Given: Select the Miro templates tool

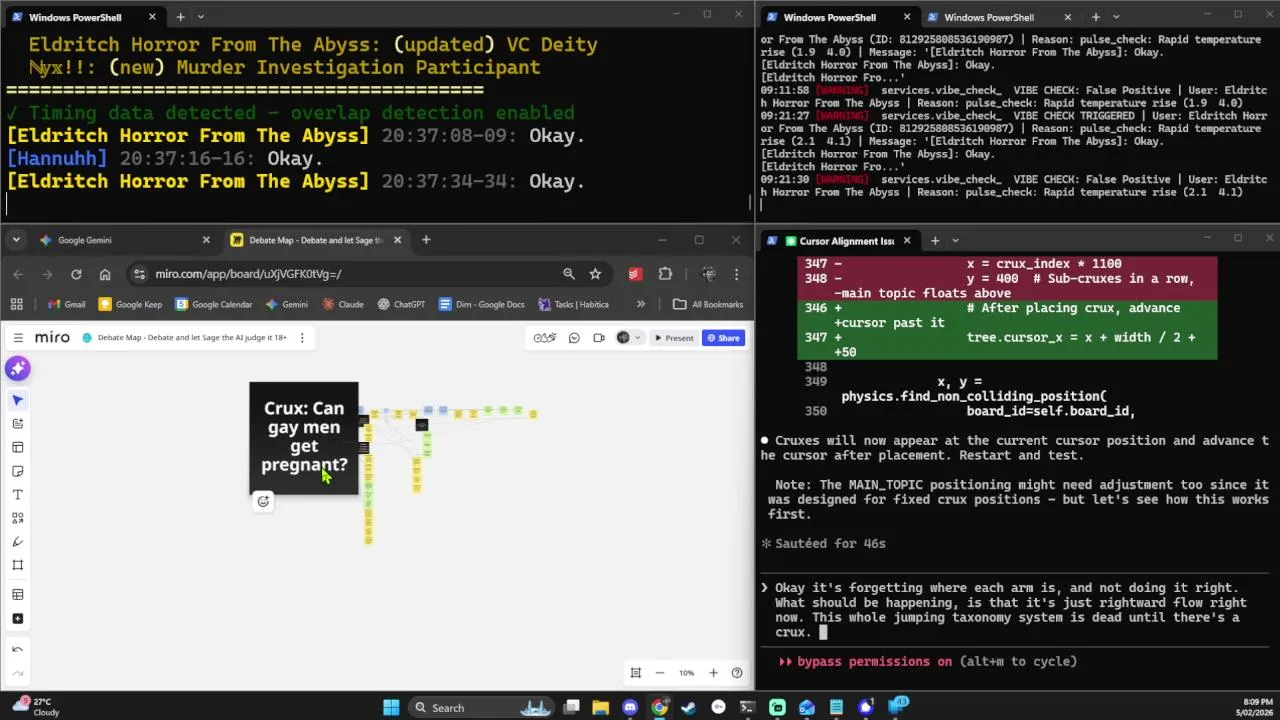Looking at the screenshot, I should [x=17, y=447].
